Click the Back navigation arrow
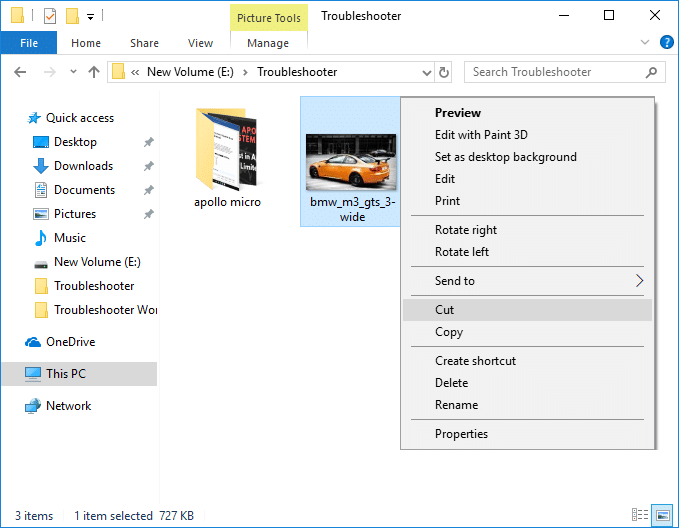This screenshot has width=679, height=528. (20, 72)
